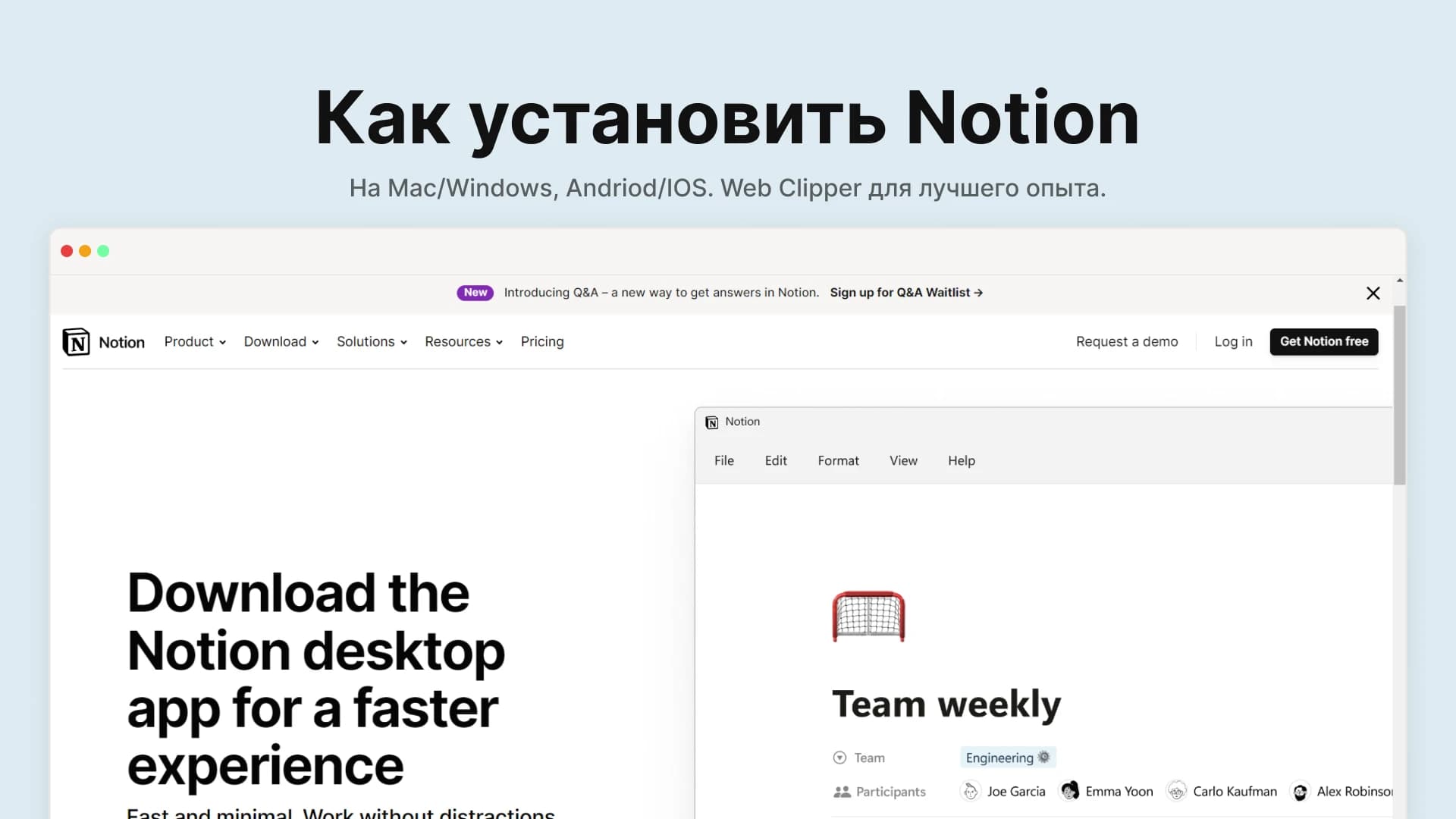Open the Pricing page
The width and height of the screenshot is (1456, 819).
[542, 342]
